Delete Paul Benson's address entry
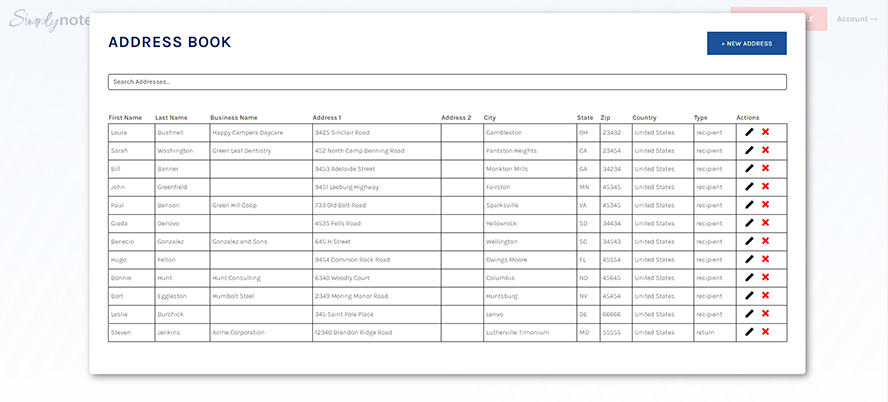888x402 pixels. [x=765, y=204]
